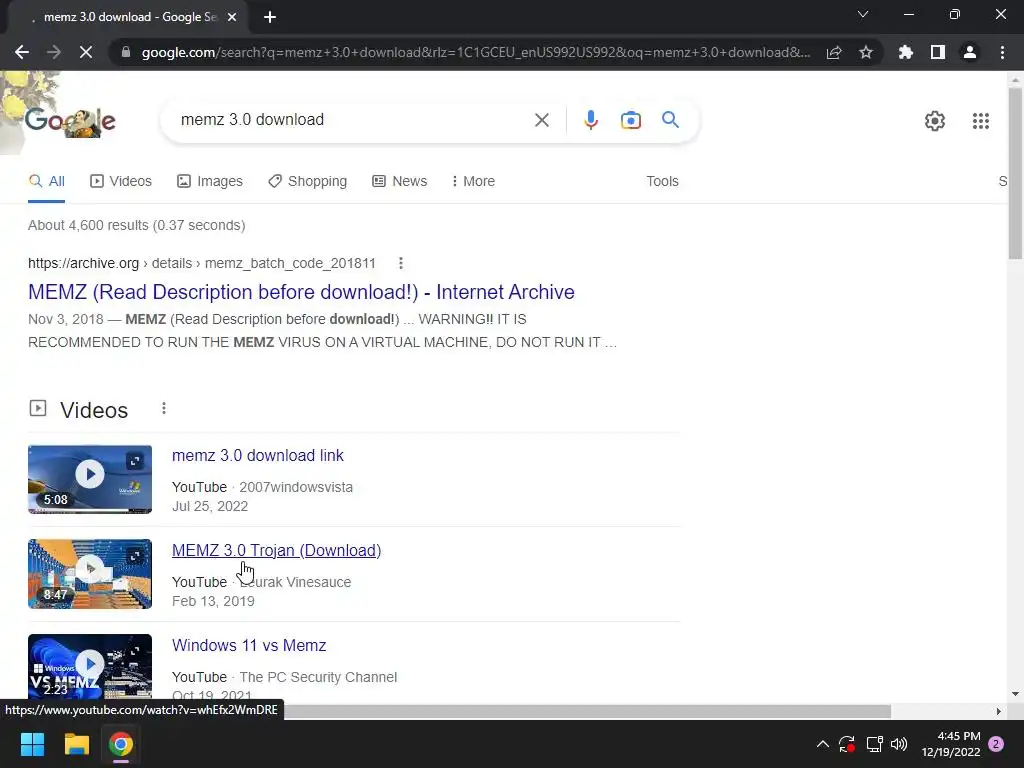Screen dimensions: 1024x768
Task: Toggle the browser side panel icon
Action: pyautogui.click(x=938, y=52)
